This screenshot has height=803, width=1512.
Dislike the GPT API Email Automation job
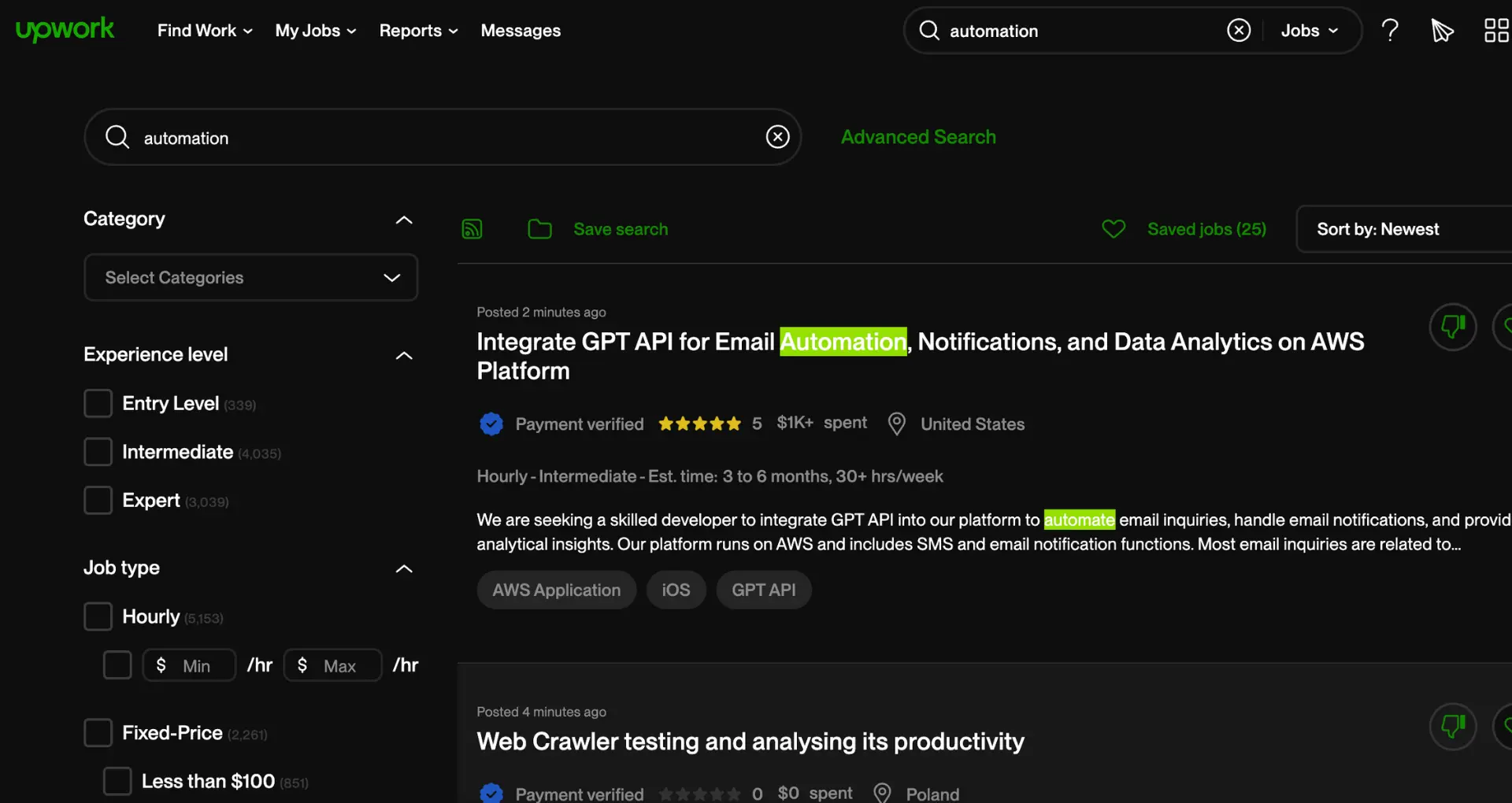[1453, 327]
